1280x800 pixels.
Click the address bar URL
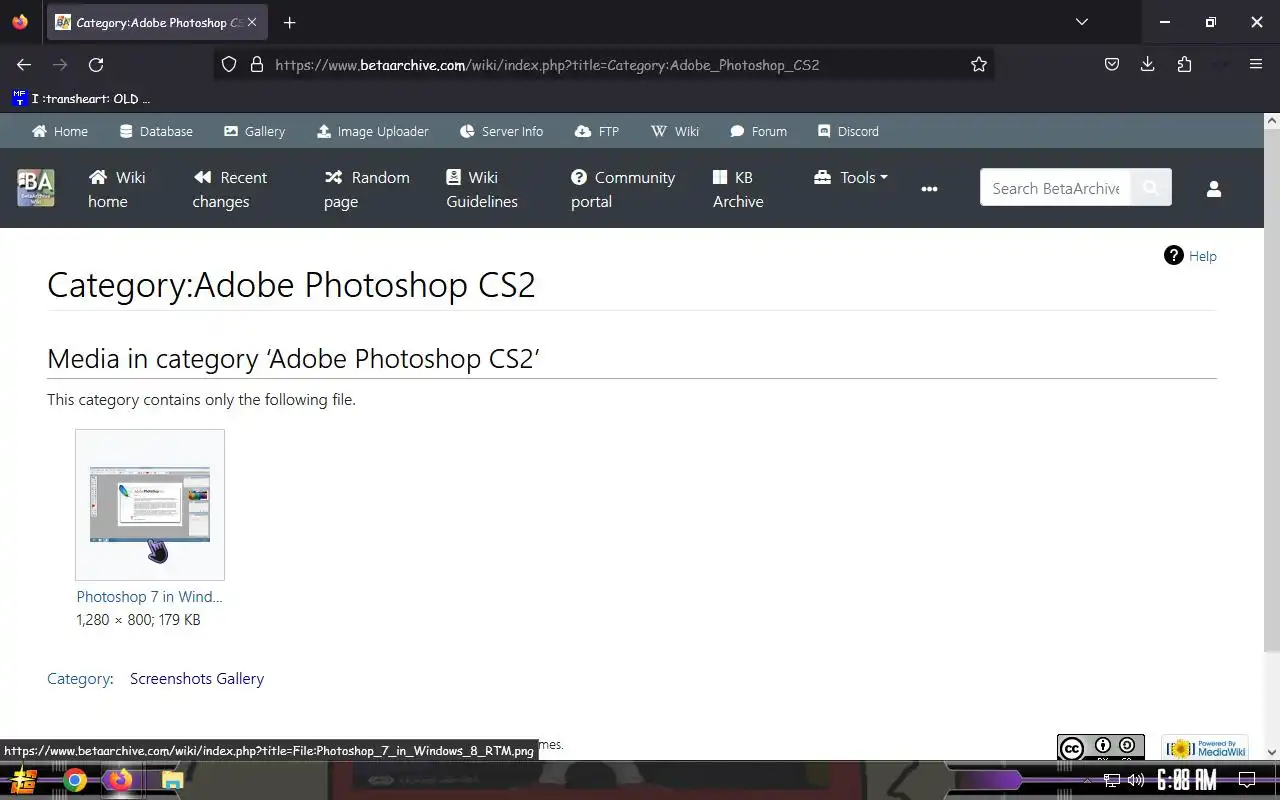[x=547, y=65]
